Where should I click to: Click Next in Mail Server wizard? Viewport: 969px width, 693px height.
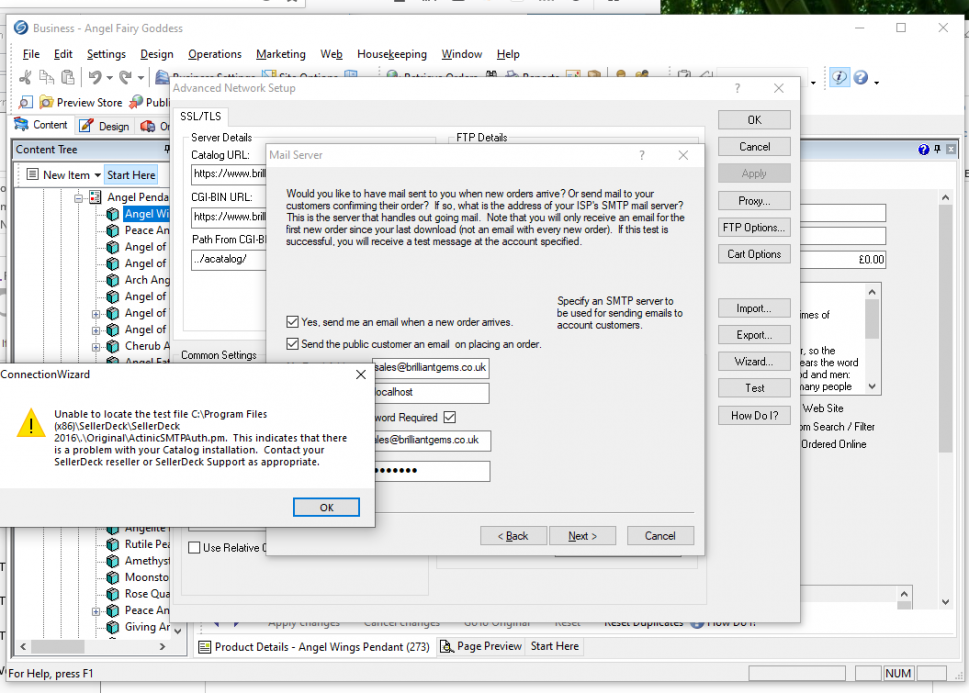coord(583,536)
